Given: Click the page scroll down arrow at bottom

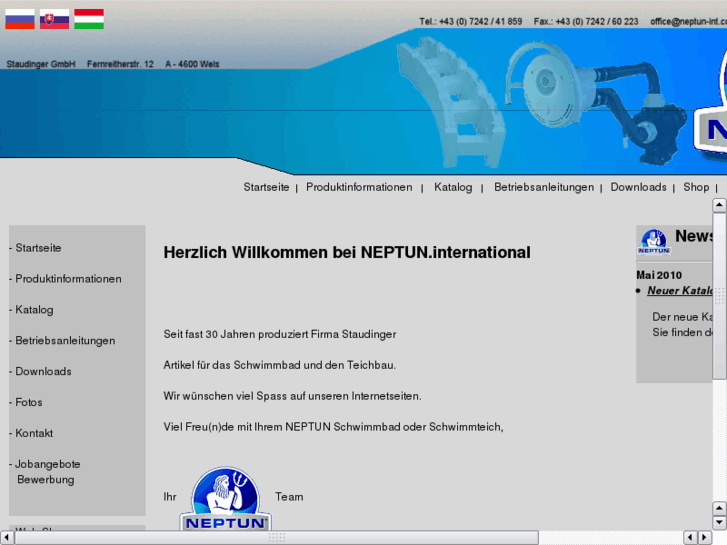Looking at the screenshot, I should 719,523.
